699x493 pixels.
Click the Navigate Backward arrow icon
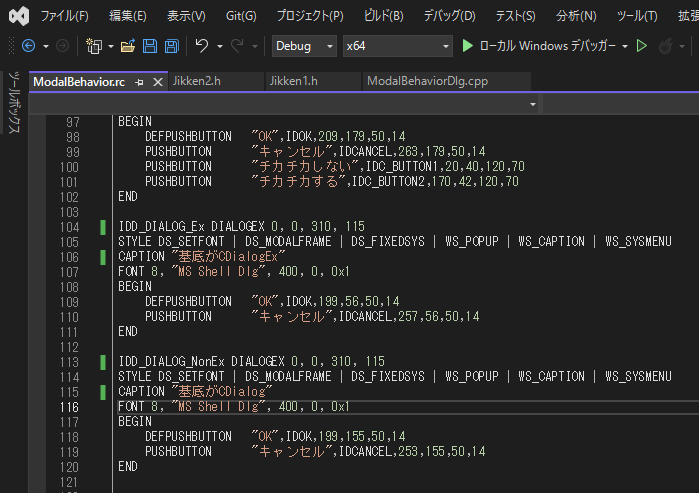click(x=28, y=46)
